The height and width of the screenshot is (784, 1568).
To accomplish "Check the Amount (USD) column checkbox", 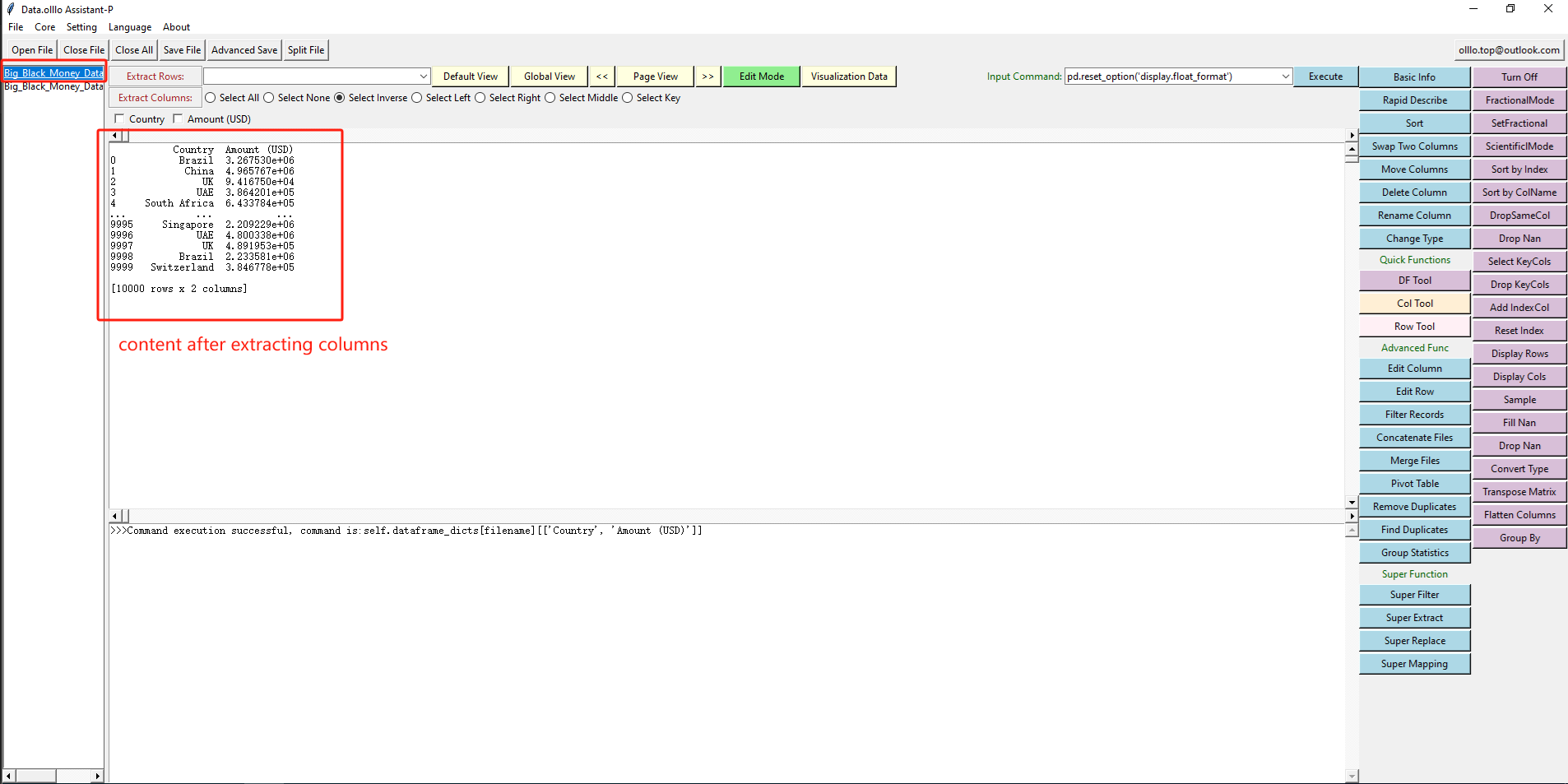I will (x=178, y=119).
